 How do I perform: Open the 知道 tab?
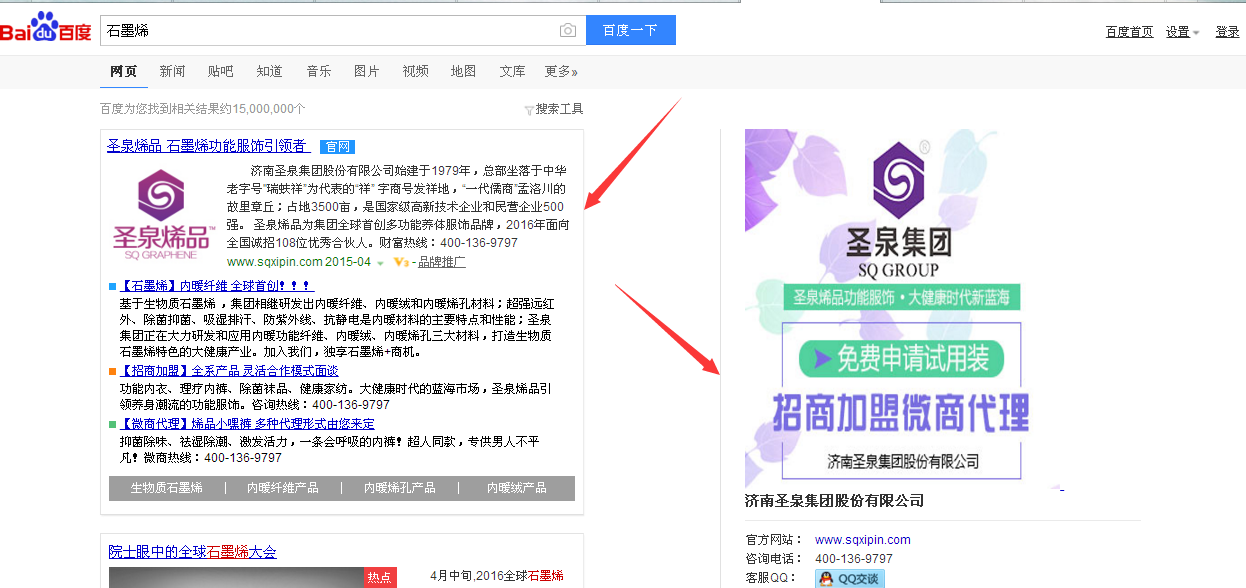click(270, 71)
